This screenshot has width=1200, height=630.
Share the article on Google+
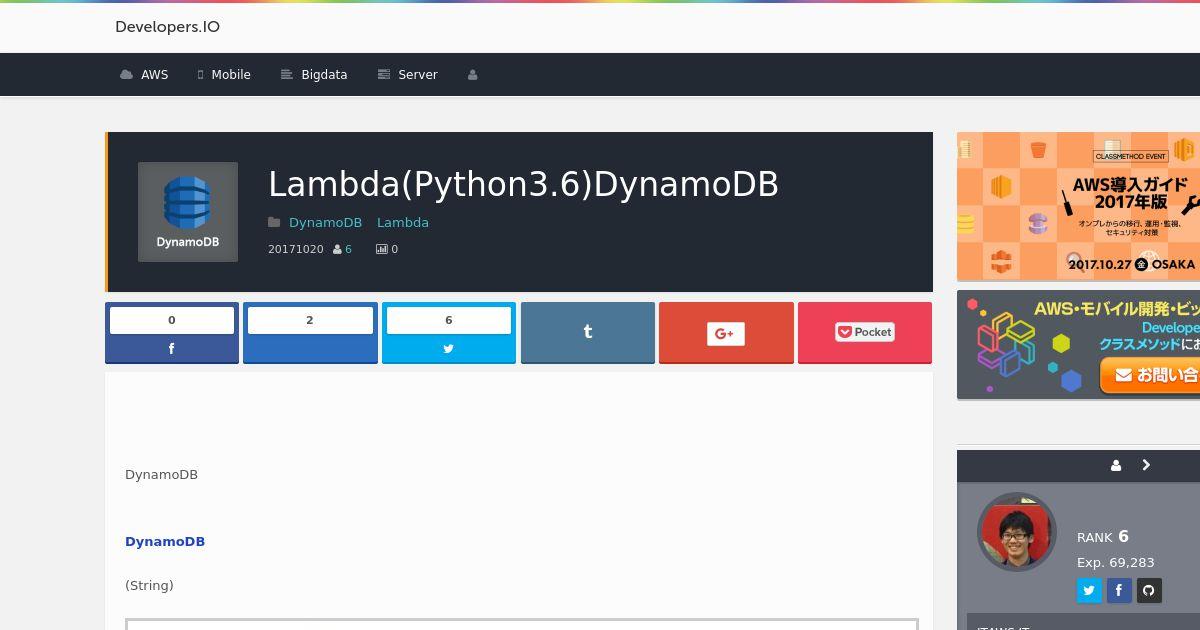(726, 333)
